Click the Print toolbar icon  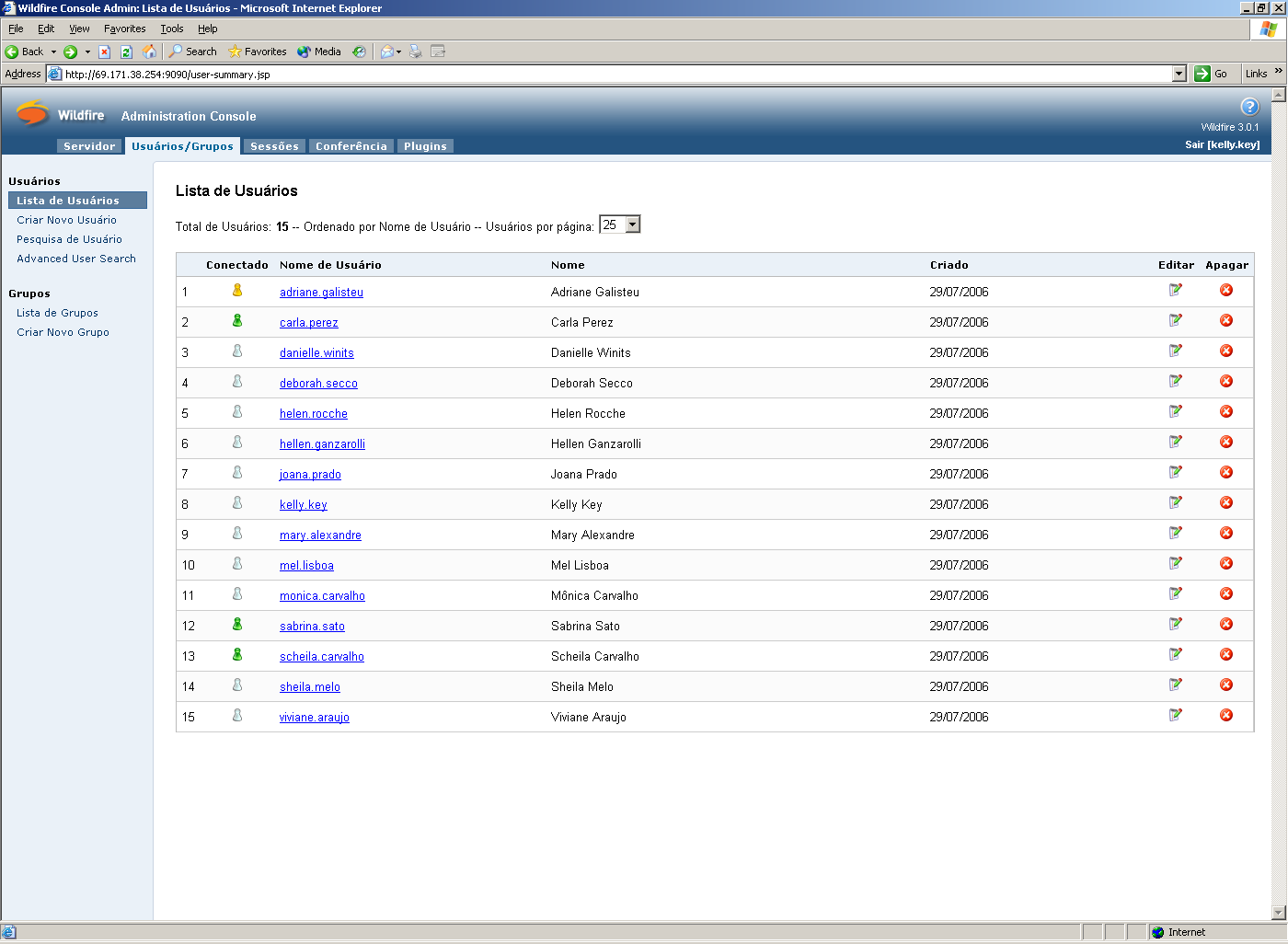coord(415,52)
